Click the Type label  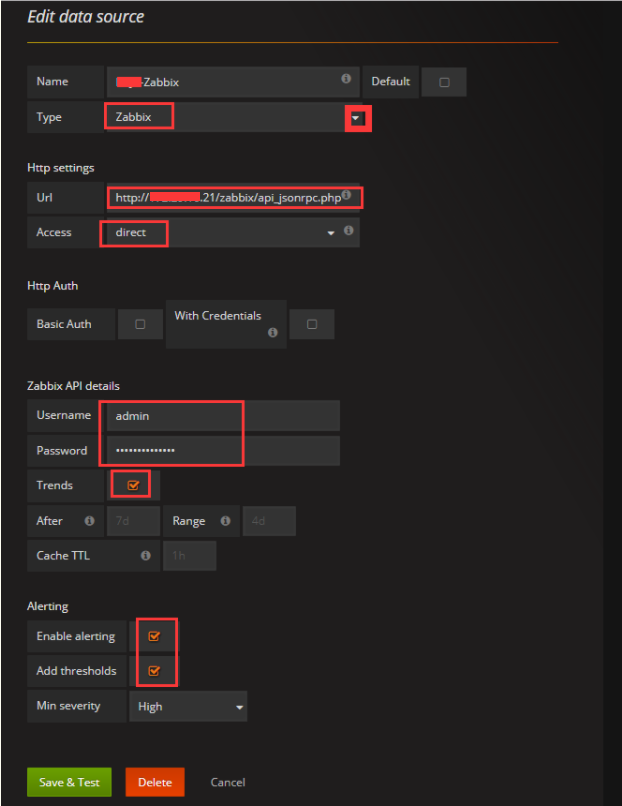pyautogui.click(x=49, y=117)
